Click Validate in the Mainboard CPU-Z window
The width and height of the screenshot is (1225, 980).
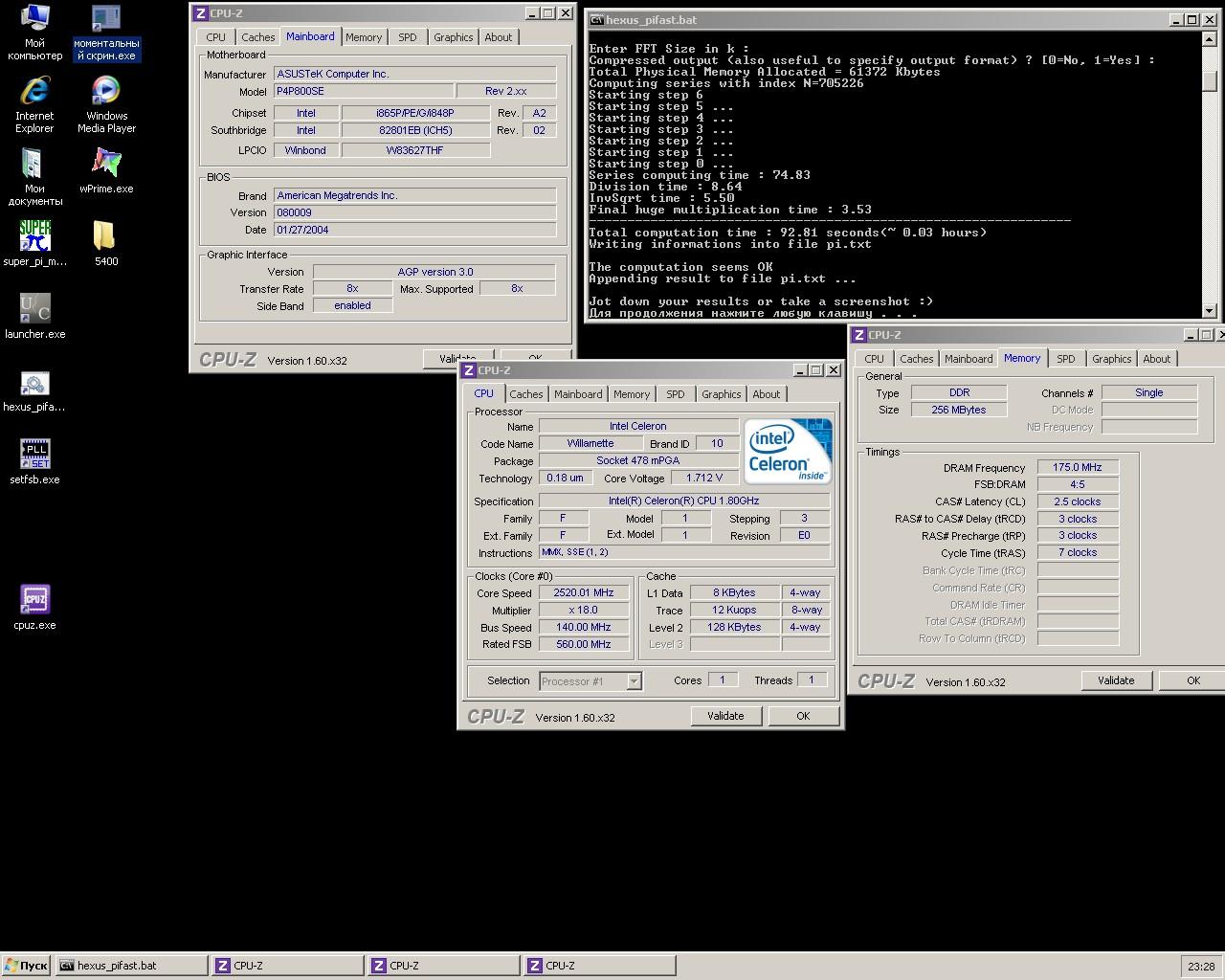tap(457, 359)
